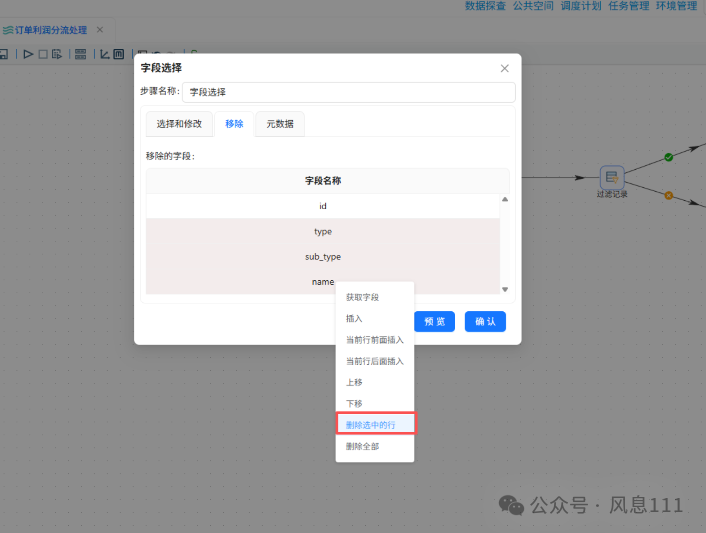The image size is (706, 533).
Task: Choose 获取字段 from the context menu
Action: coord(375,297)
